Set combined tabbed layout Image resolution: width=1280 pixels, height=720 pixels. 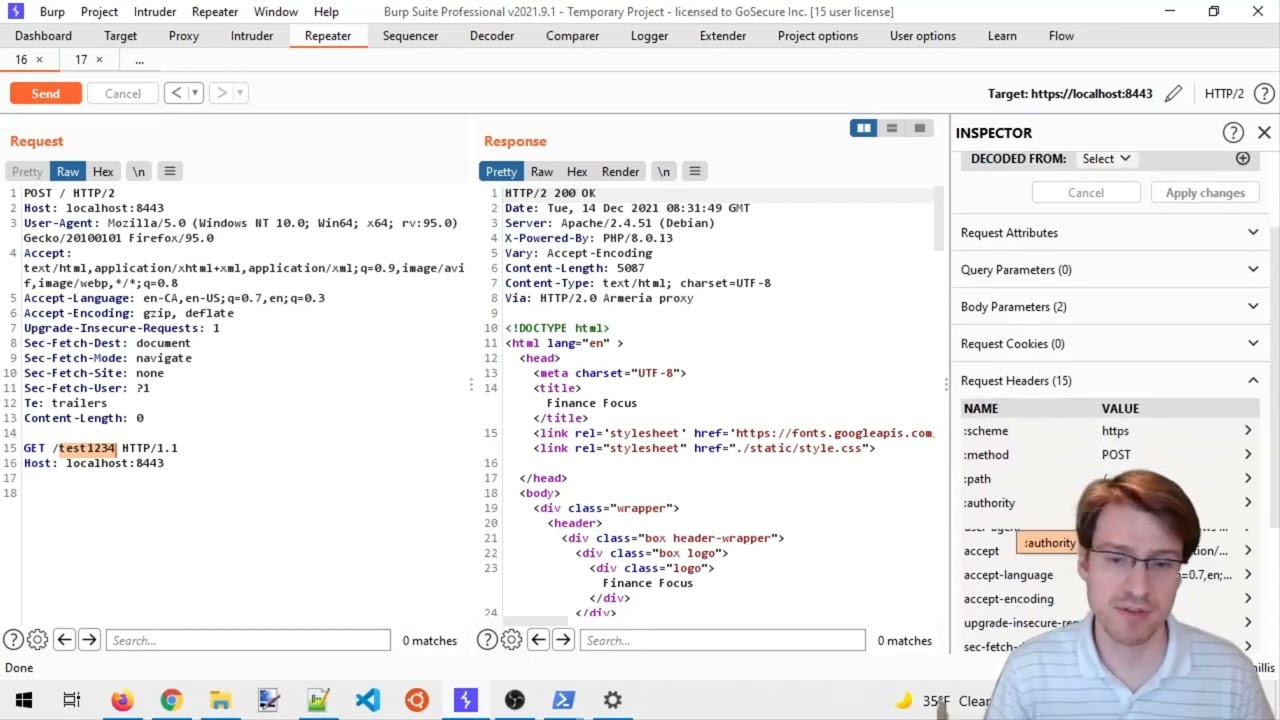point(920,128)
